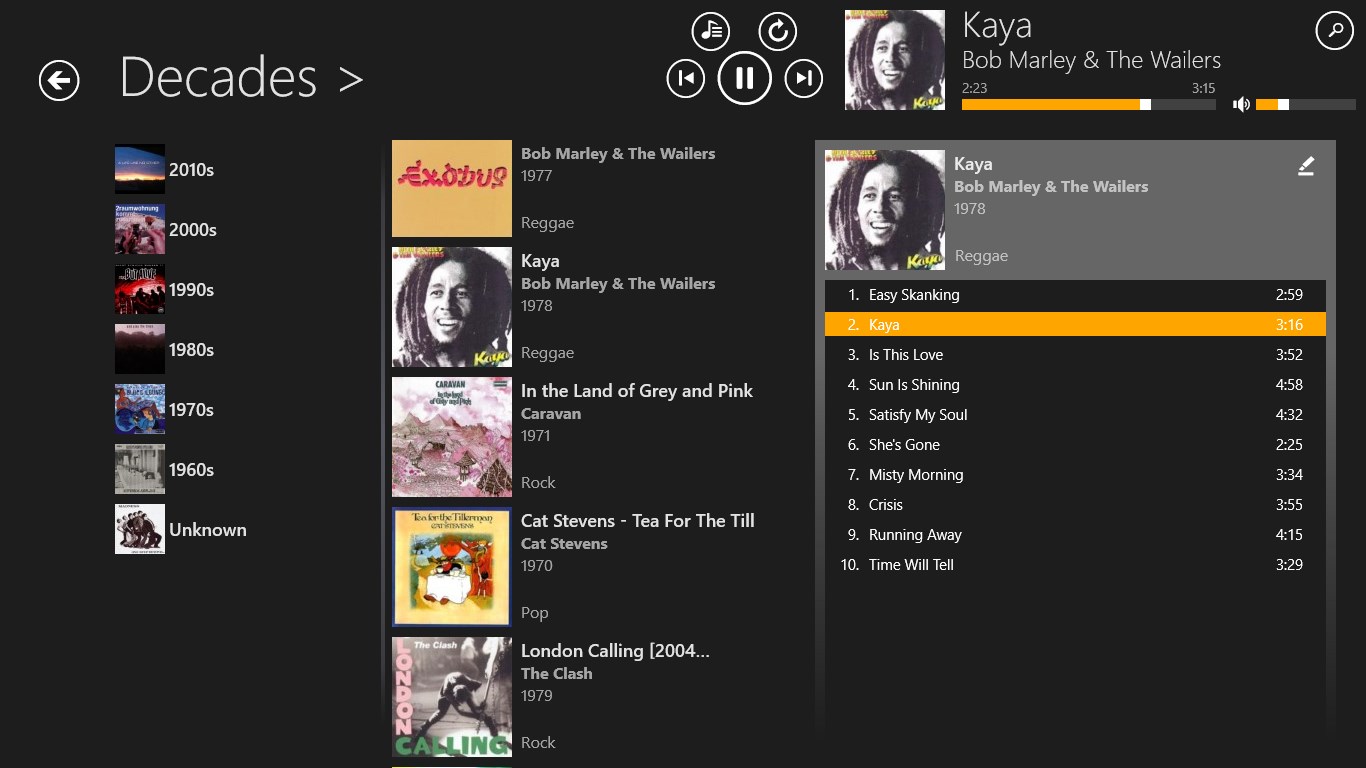Open the Exodus album cover
Screen dimensions: 1366x768
(452, 188)
